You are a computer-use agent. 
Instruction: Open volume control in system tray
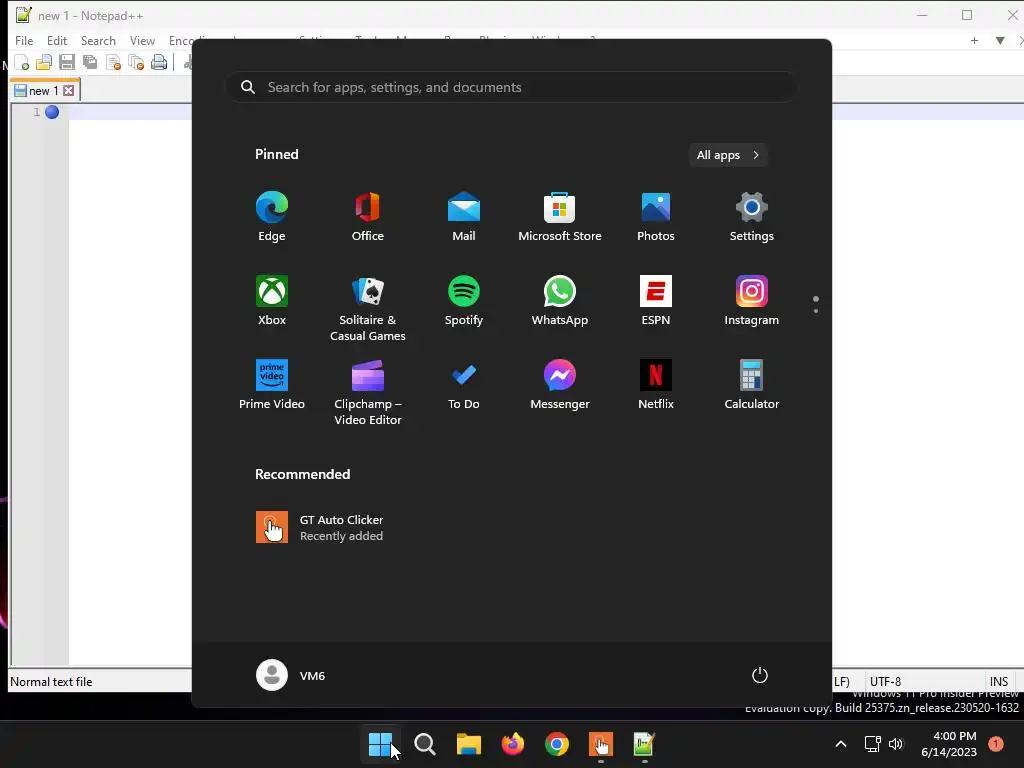896,744
